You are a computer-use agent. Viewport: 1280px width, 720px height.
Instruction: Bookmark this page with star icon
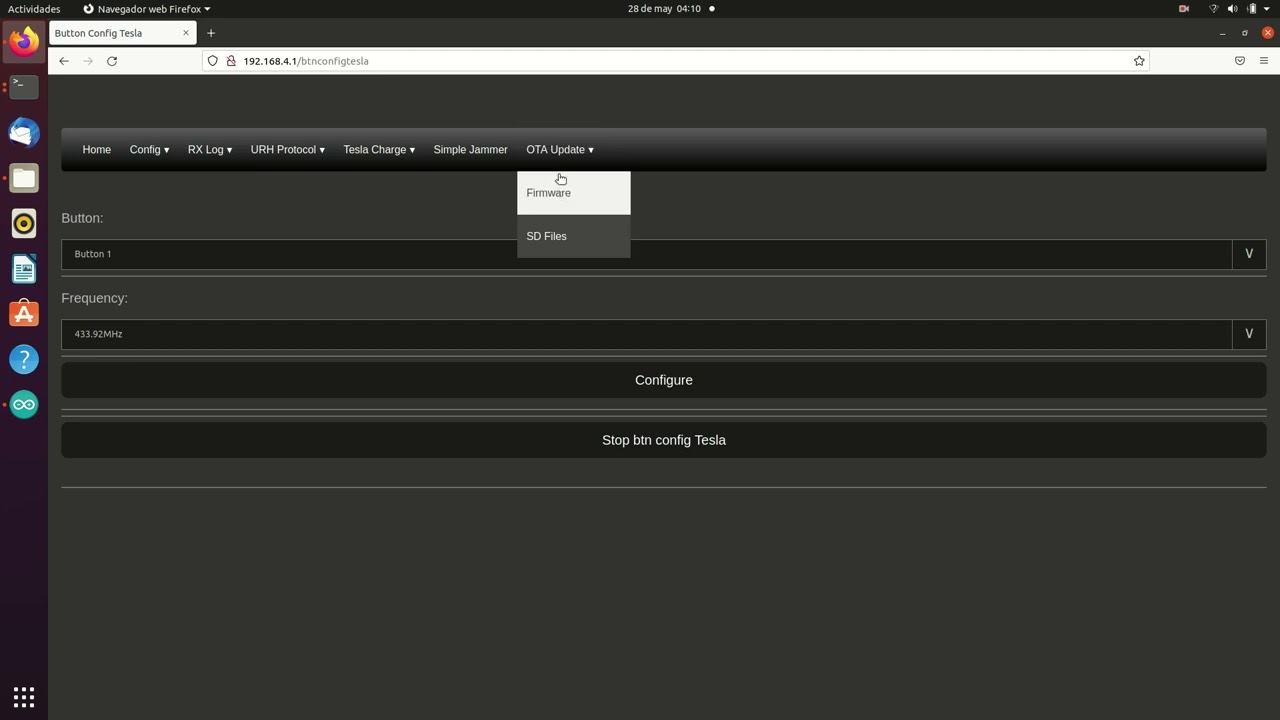coord(1139,61)
